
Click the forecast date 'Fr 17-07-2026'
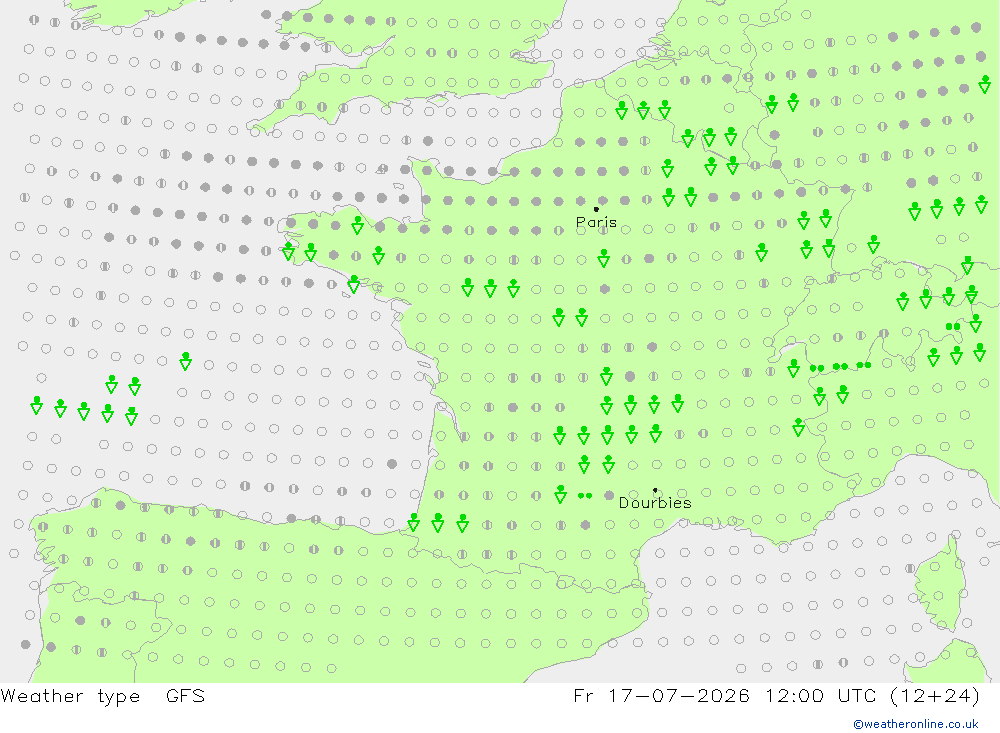661,695
